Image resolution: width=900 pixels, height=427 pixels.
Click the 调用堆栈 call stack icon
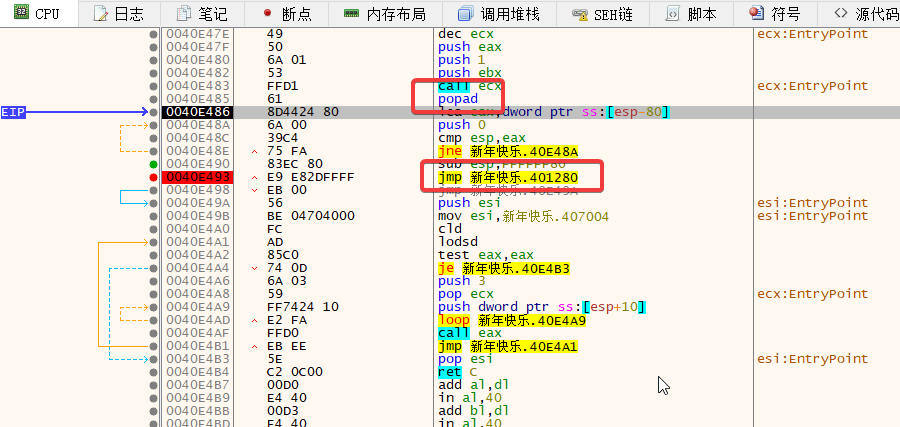click(465, 14)
